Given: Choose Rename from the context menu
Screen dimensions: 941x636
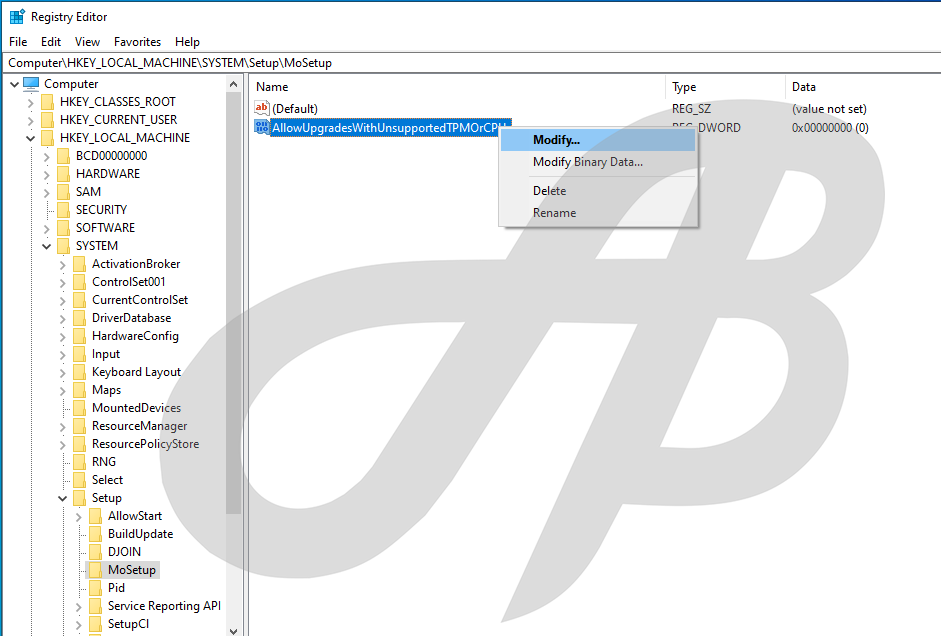Looking at the screenshot, I should point(598,213).
